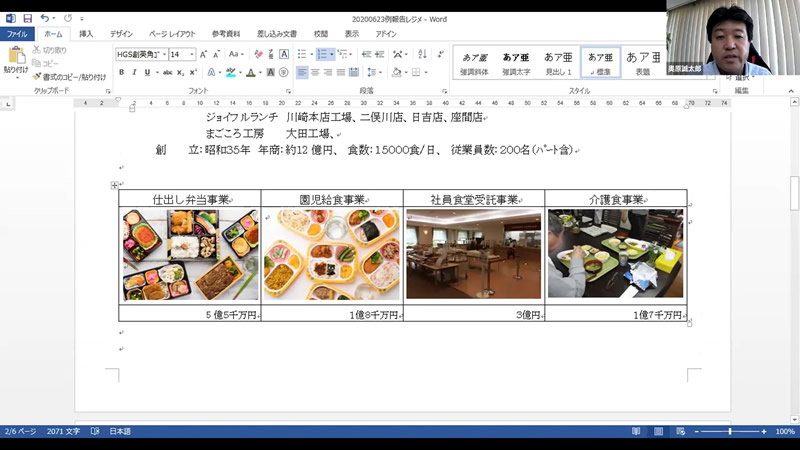This screenshot has height=450, width=800.
Task: Click the distributed alignment icon
Action: [354, 72]
